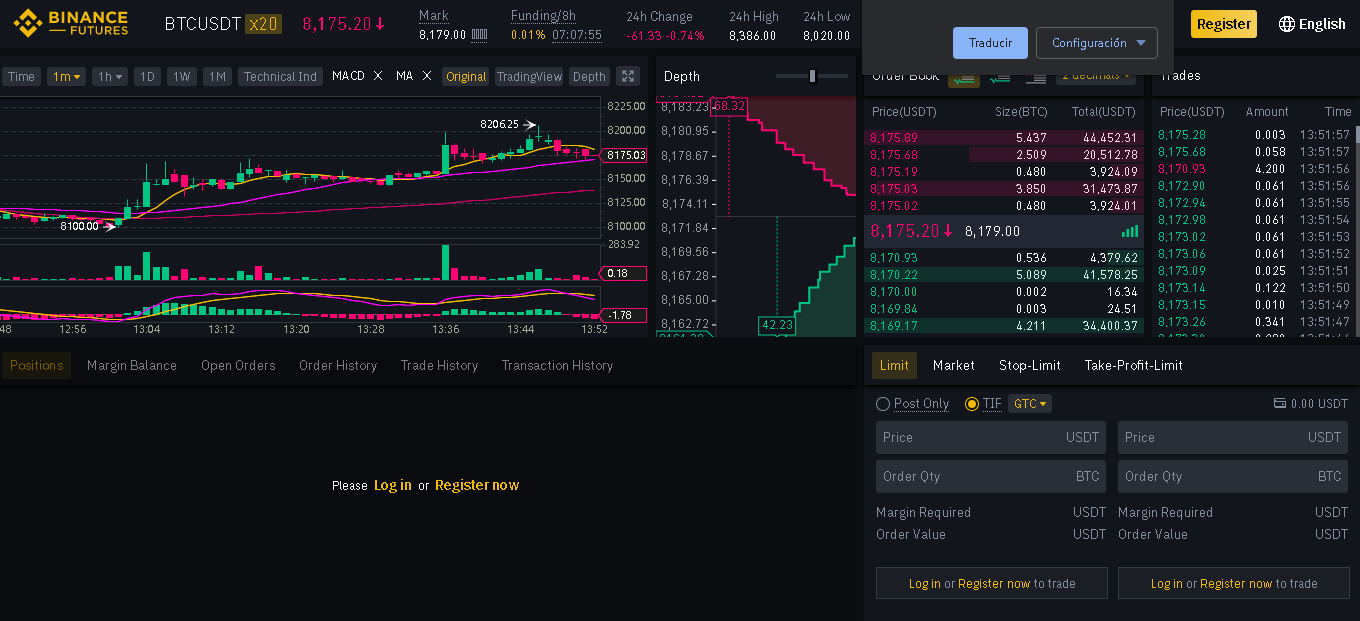Click Register now link in right order form
The width and height of the screenshot is (1360, 621).
[x=1236, y=583]
